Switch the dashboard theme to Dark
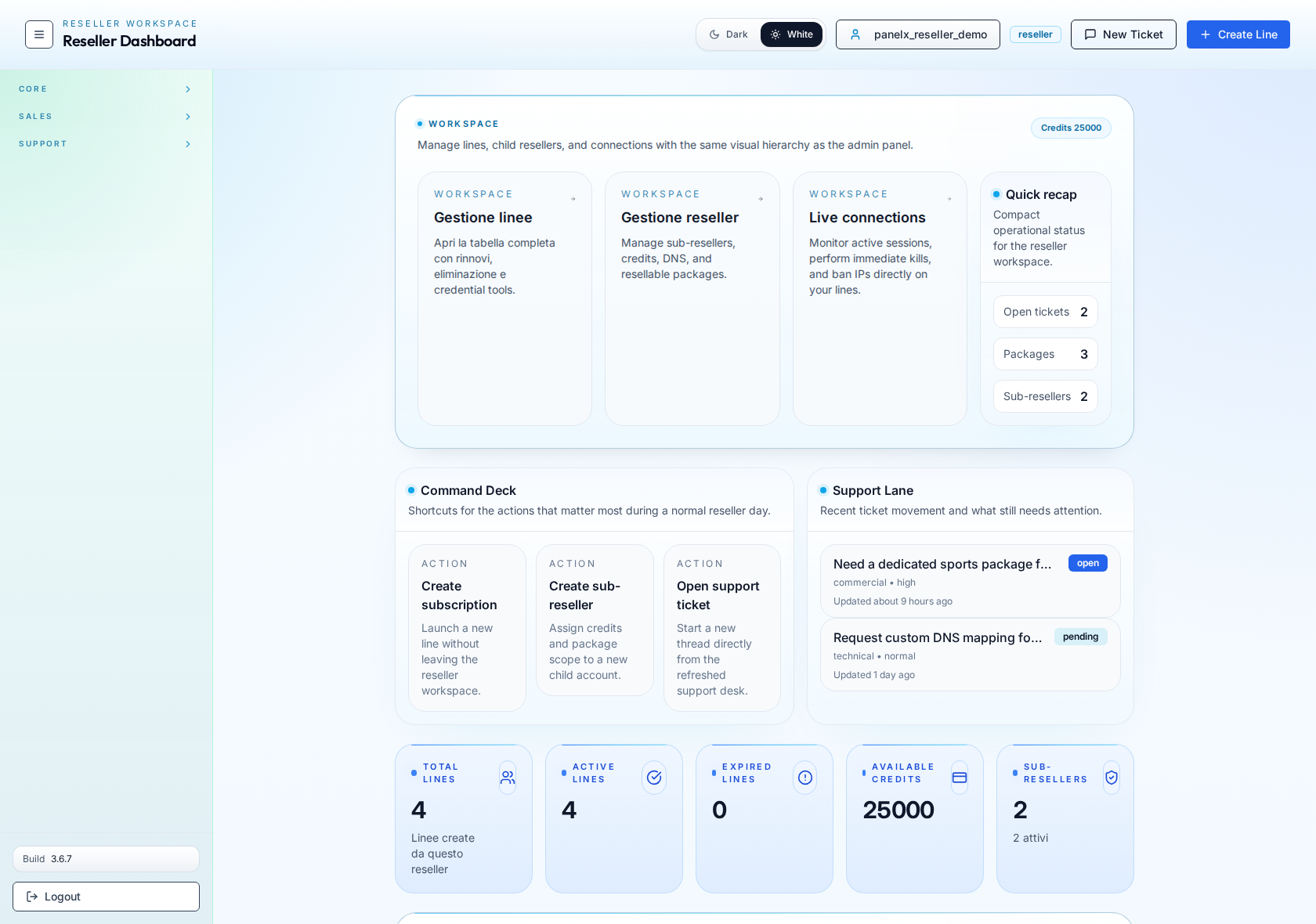This screenshot has height=924, width=1316. click(x=729, y=34)
